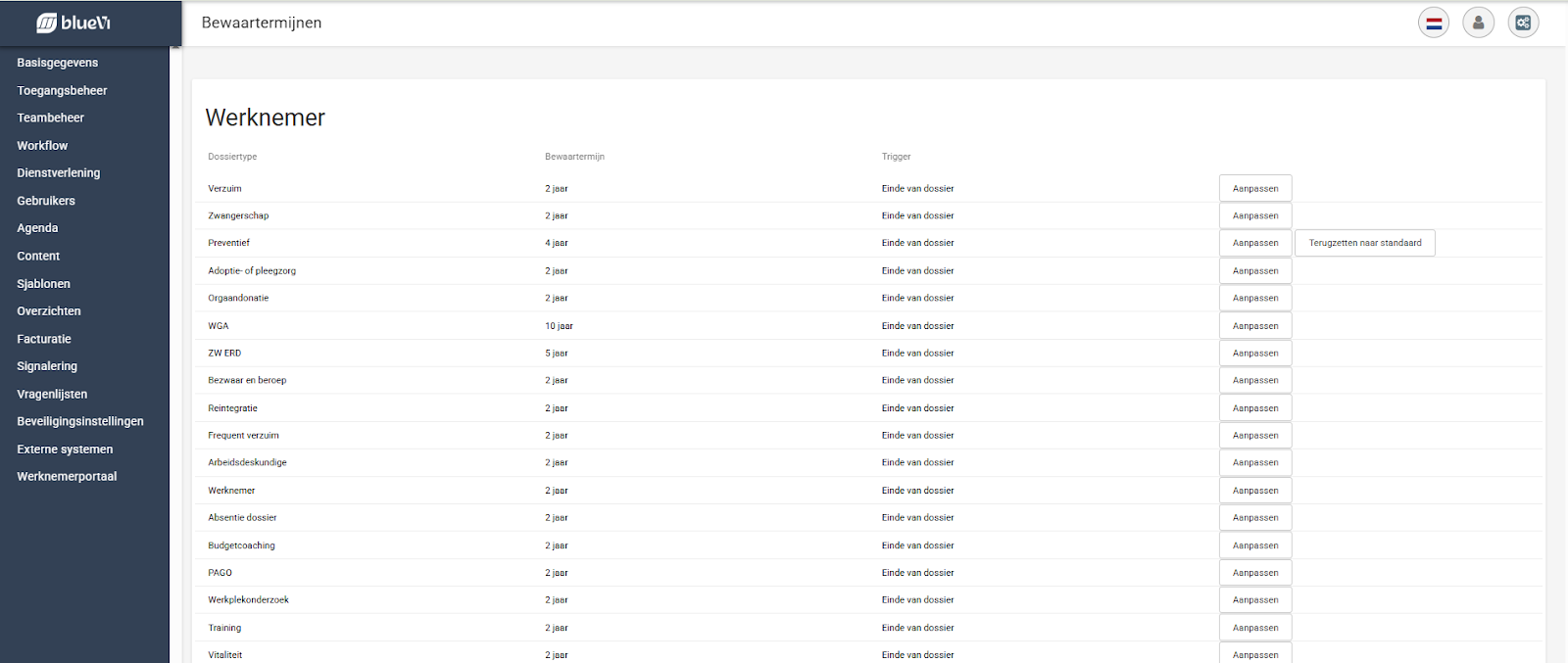The image size is (1568, 663).
Task: Open Werknemerportaal in the sidebar
Action: [67, 477]
